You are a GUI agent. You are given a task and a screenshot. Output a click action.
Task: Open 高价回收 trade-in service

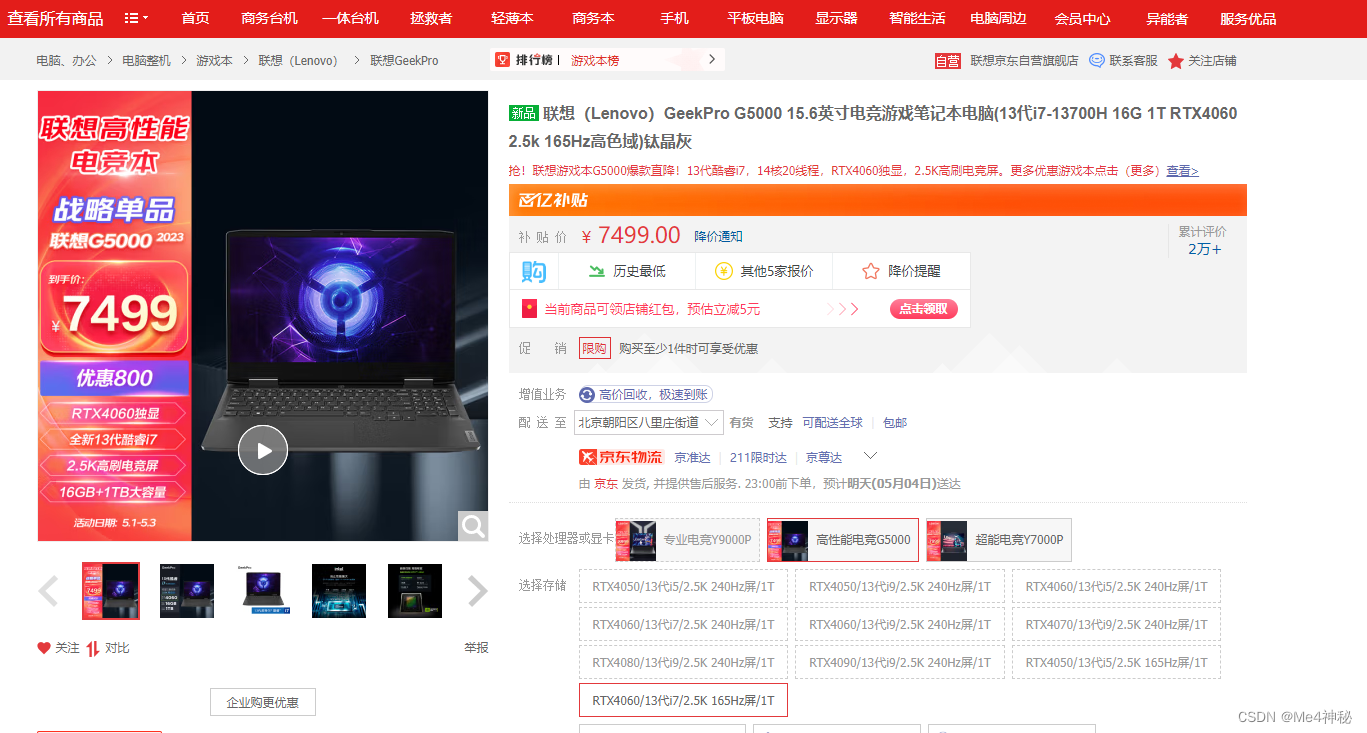click(645, 395)
